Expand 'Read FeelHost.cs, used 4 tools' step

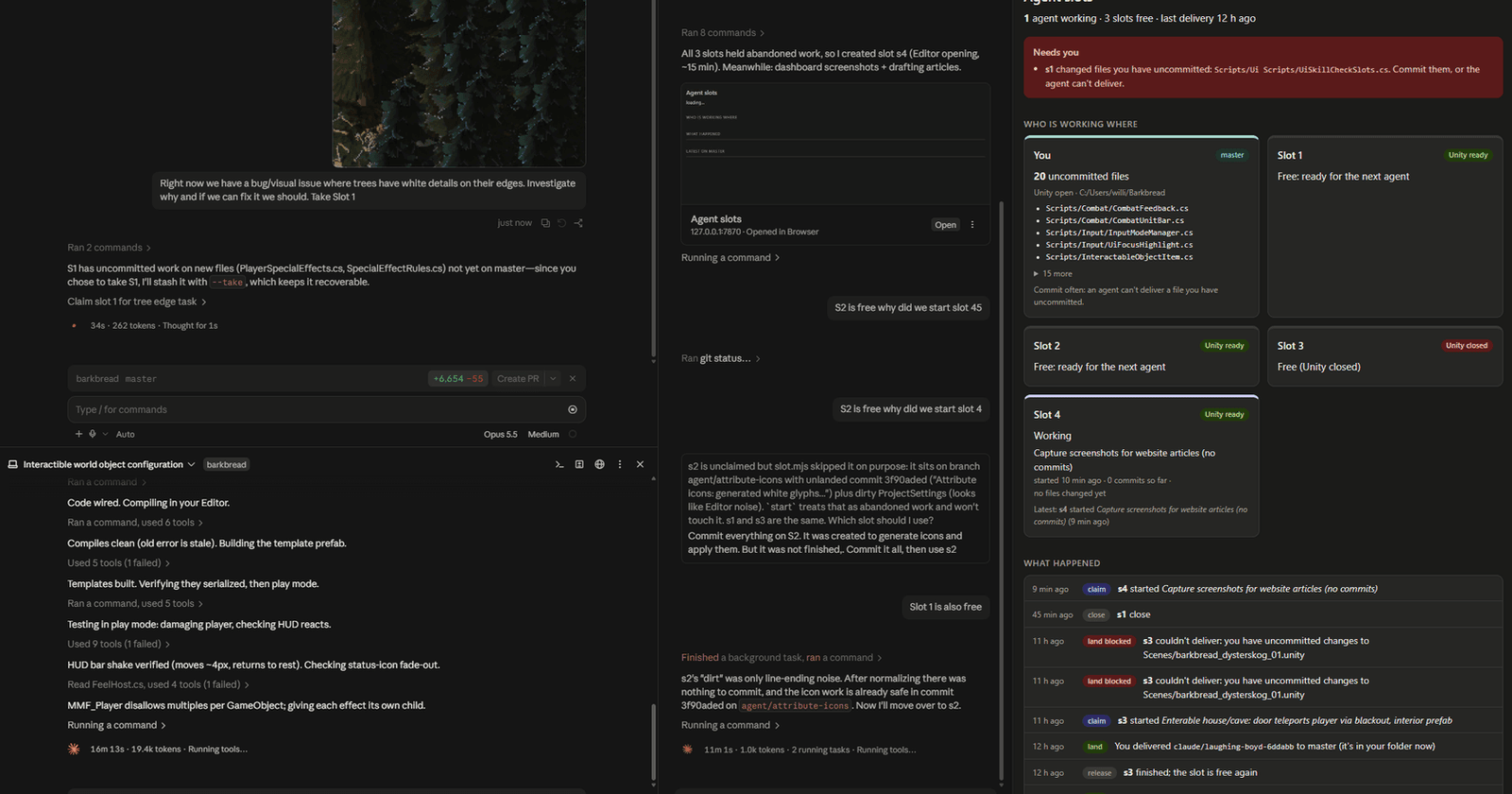[158, 684]
